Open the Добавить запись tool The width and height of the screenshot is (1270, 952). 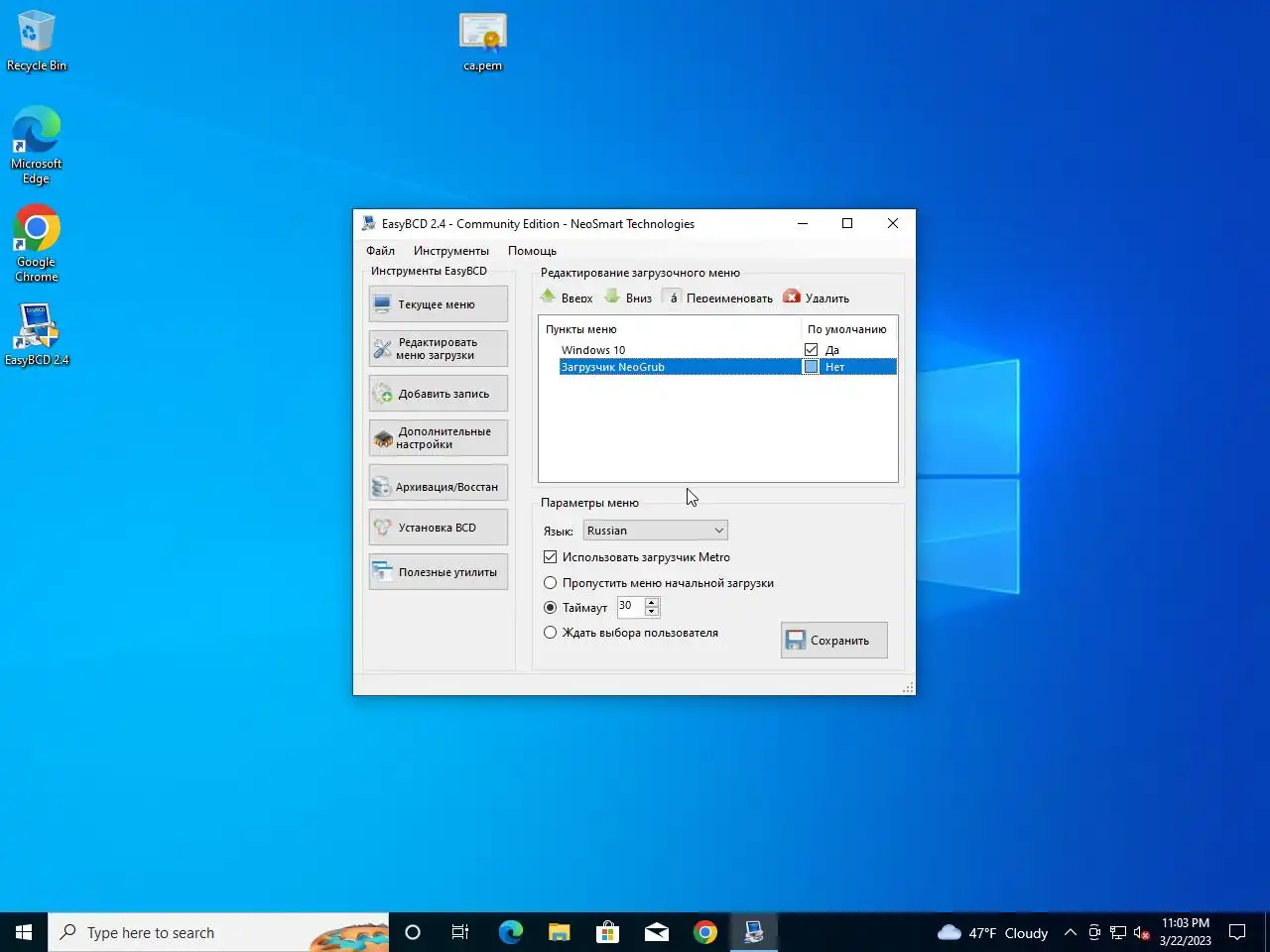coord(438,394)
